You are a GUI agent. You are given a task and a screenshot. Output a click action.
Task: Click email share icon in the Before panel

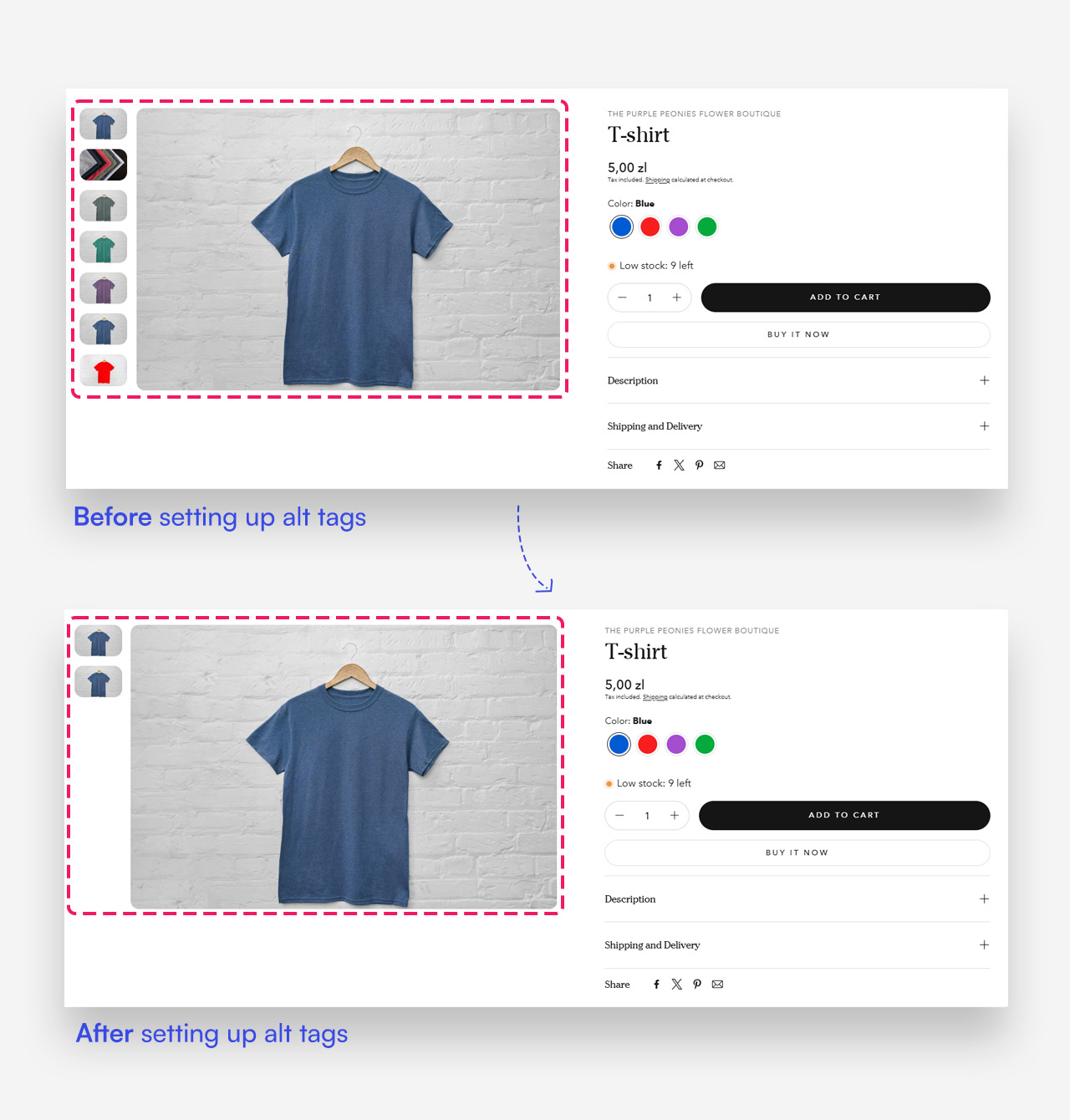pyautogui.click(x=720, y=466)
